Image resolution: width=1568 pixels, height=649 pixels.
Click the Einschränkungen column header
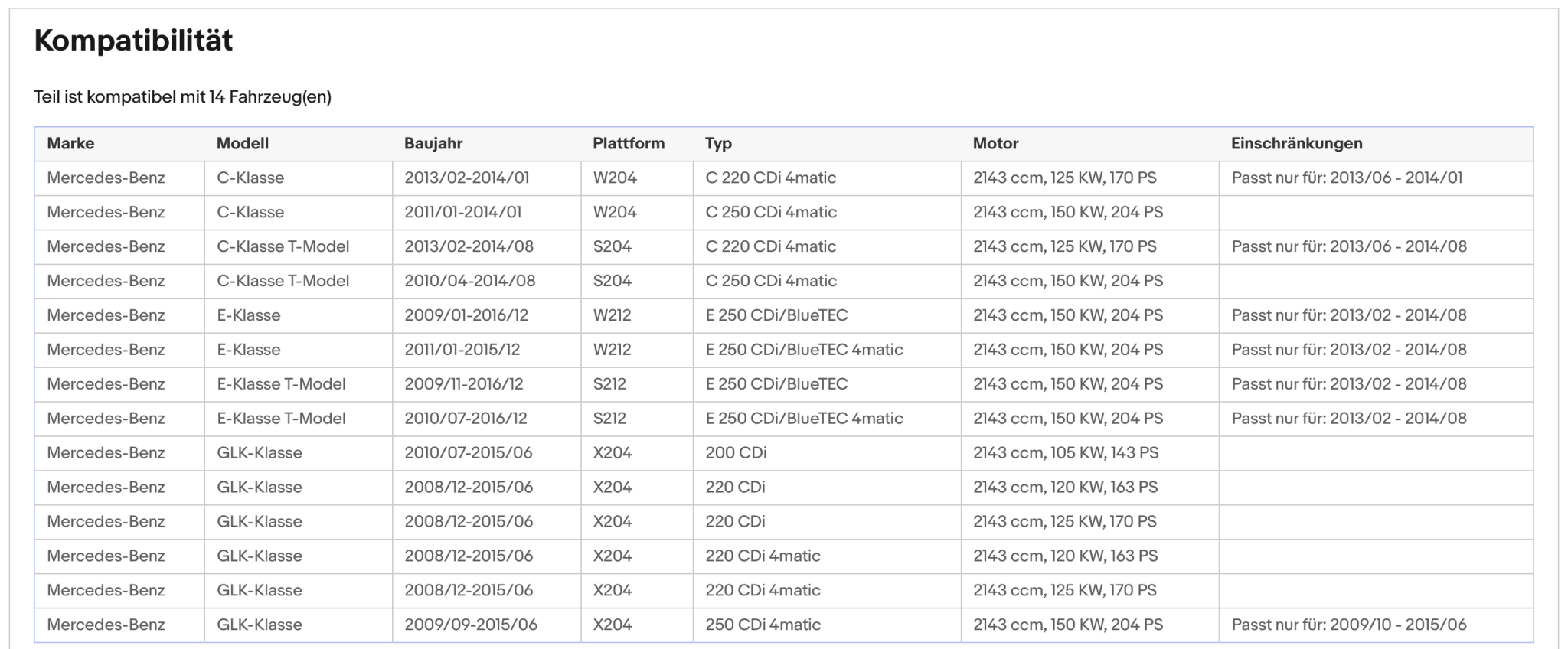pyautogui.click(x=1296, y=143)
